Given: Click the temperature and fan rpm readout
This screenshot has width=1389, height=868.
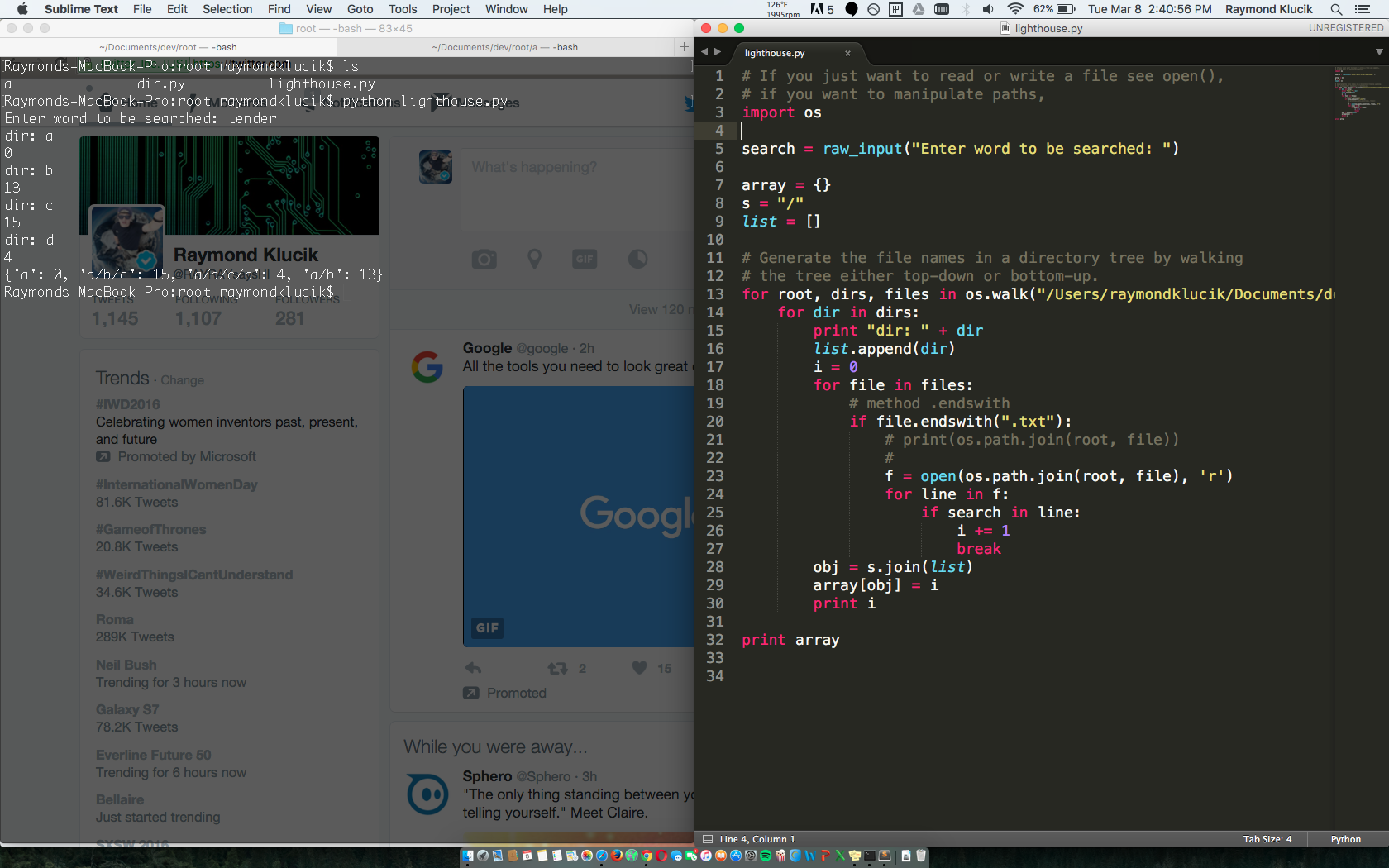Looking at the screenshot, I should pos(783,9).
